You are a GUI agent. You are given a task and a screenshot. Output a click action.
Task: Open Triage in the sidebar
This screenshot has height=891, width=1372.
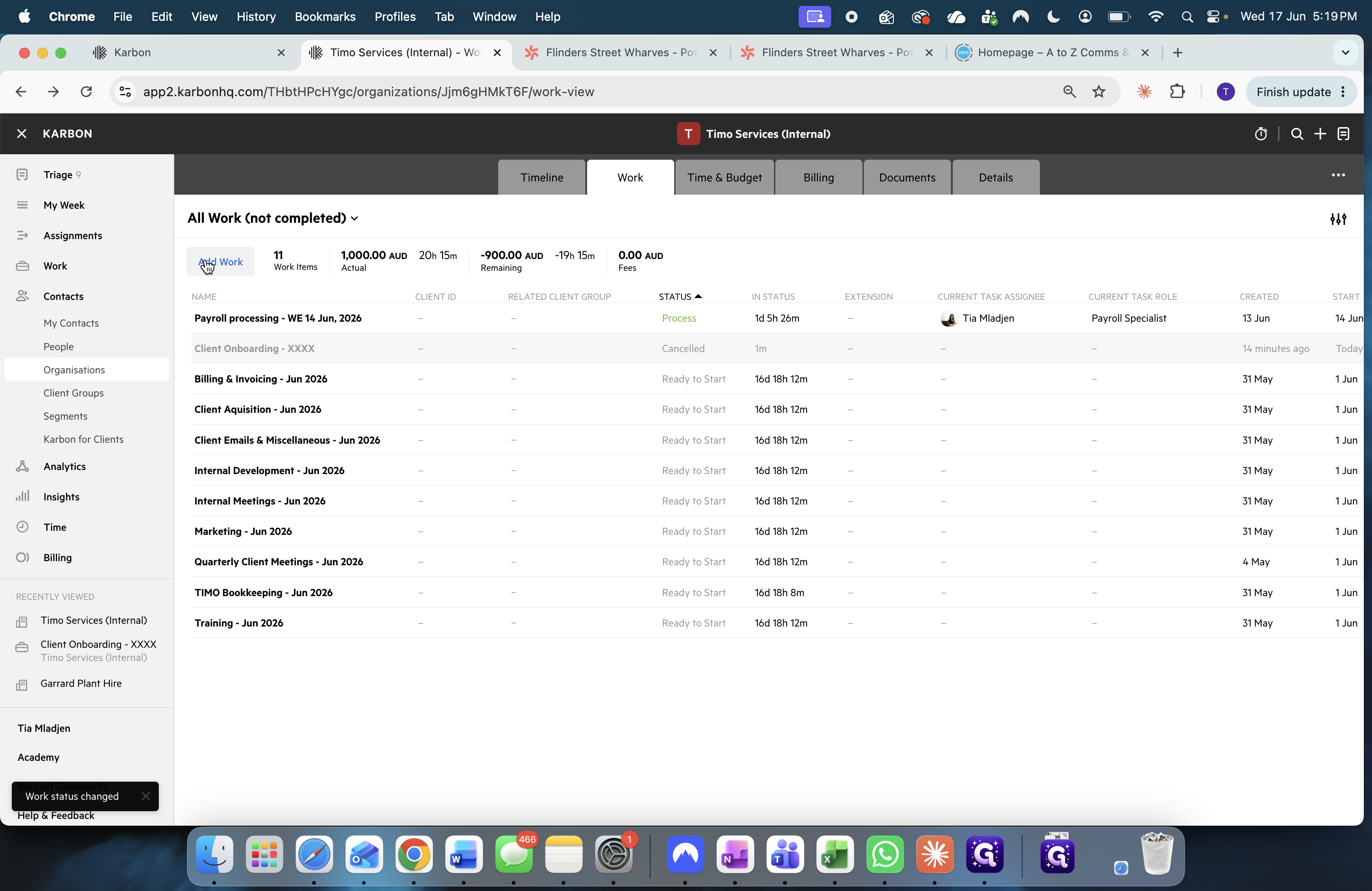(58, 175)
